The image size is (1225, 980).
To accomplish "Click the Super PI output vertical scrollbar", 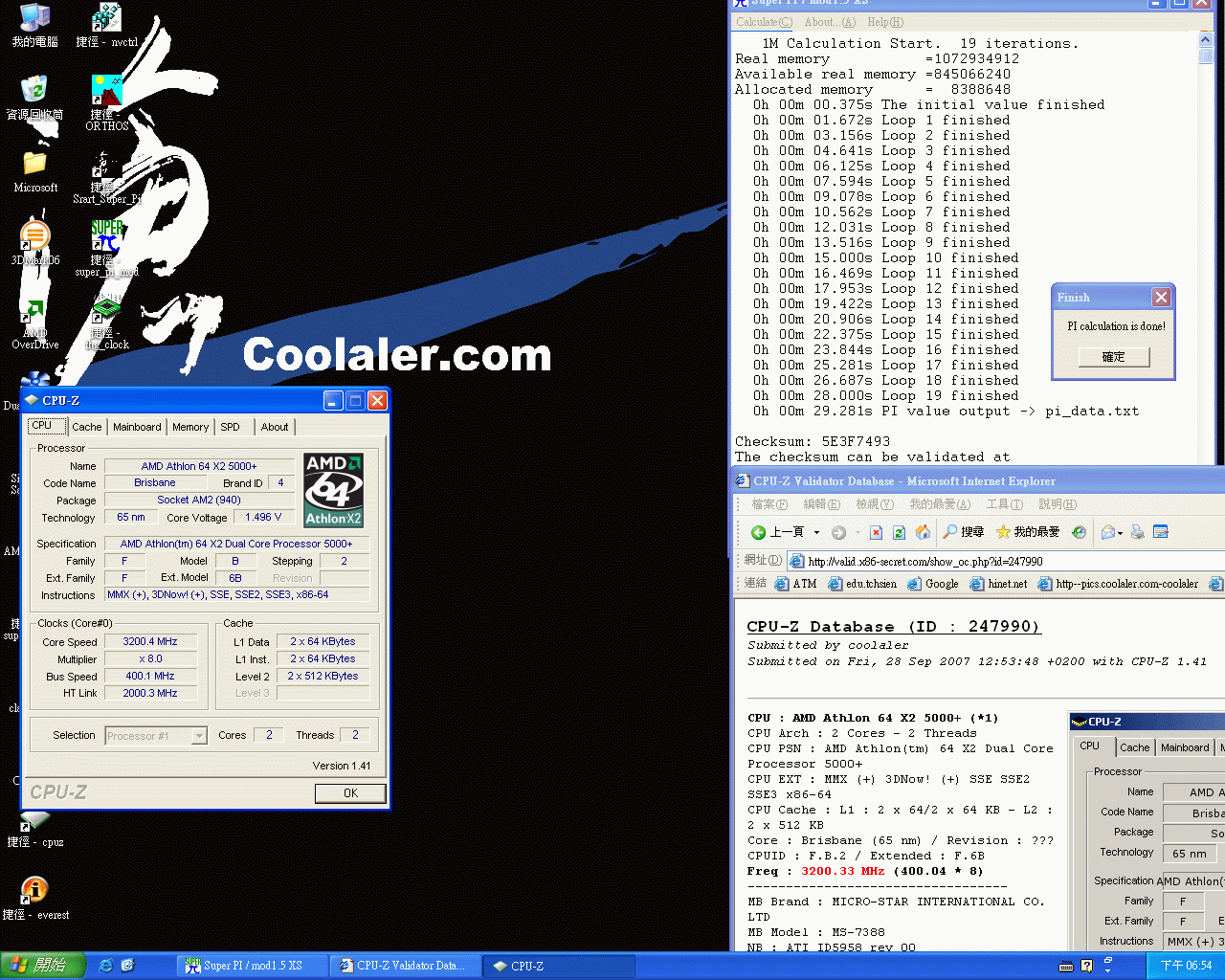I will (x=1205, y=249).
